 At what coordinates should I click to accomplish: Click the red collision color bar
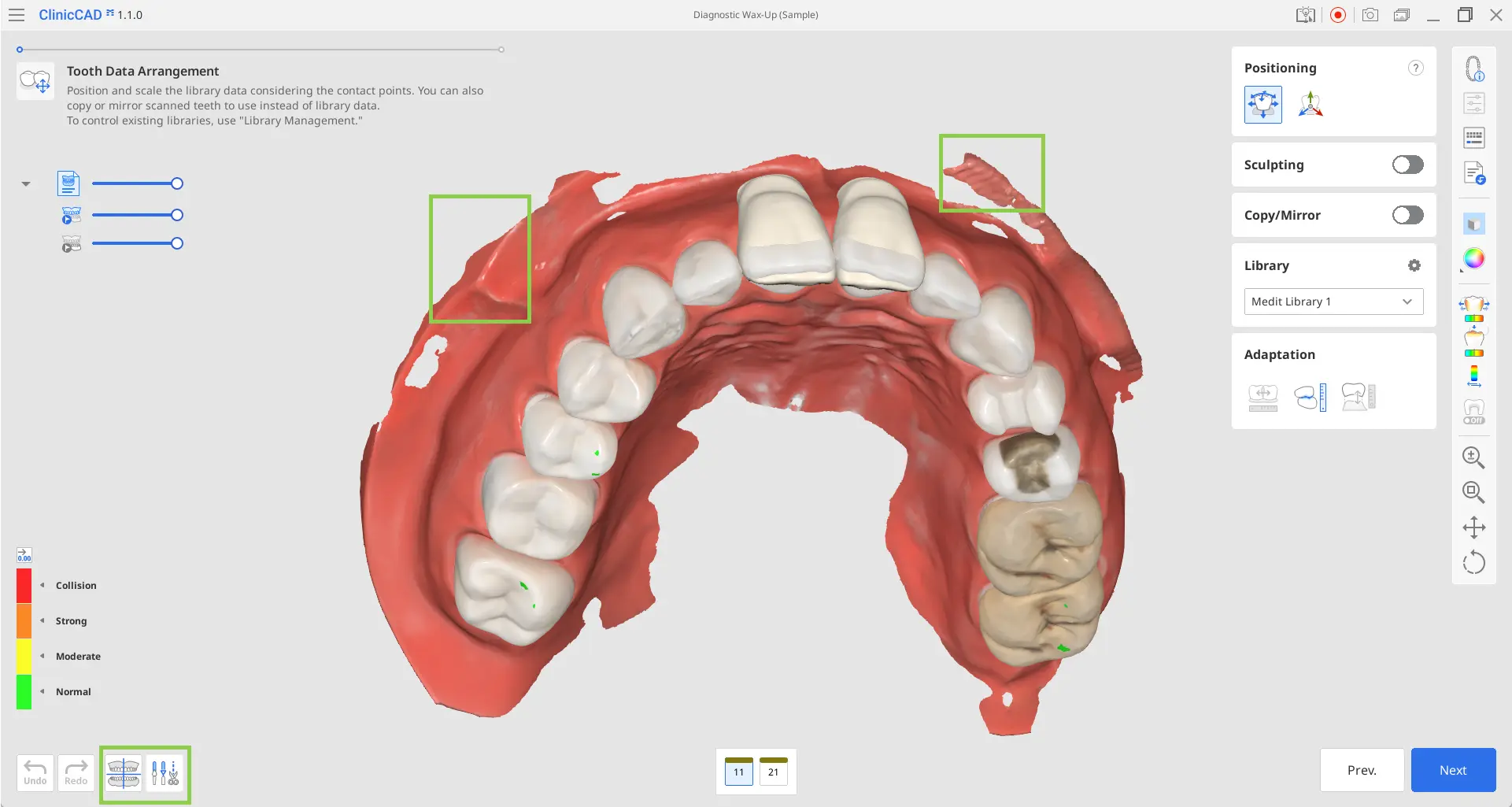[24, 586]
